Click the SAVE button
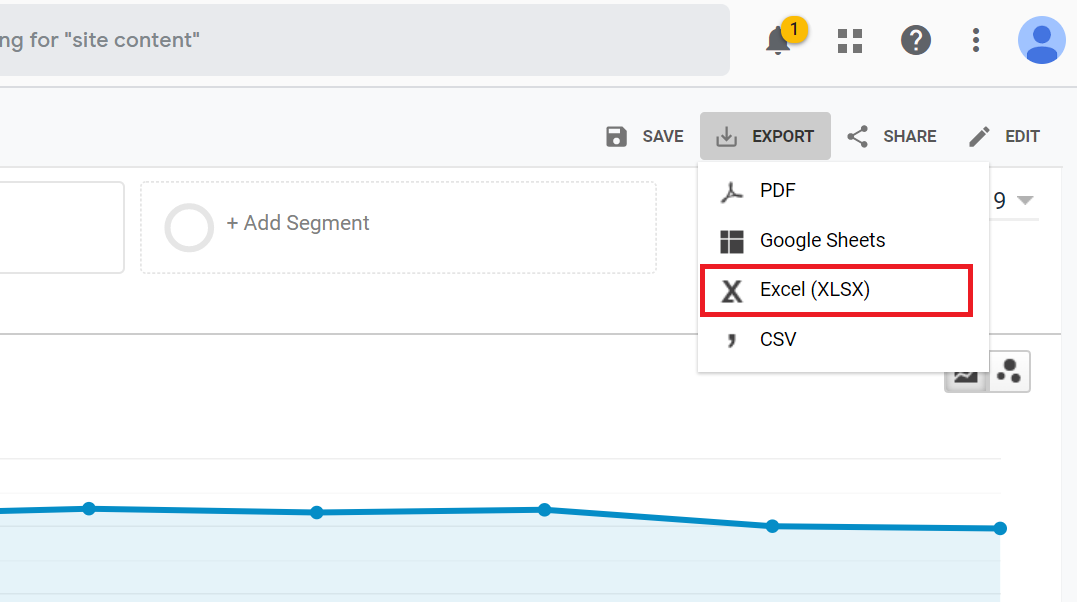The width and height of the screenshot is (1077, 602). pyautogui.click(x=645, y=136)
